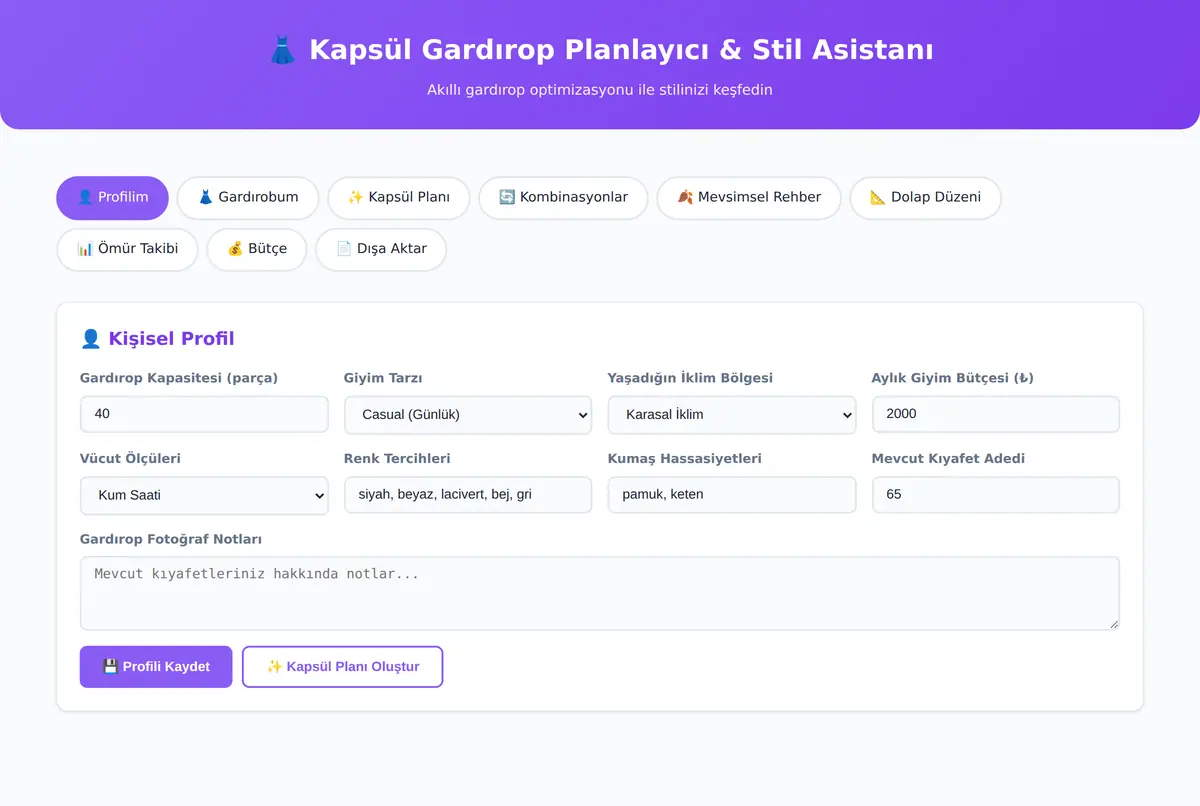Click the Mevcut Kıyafet Adedi field

click(x=996, y=495)
